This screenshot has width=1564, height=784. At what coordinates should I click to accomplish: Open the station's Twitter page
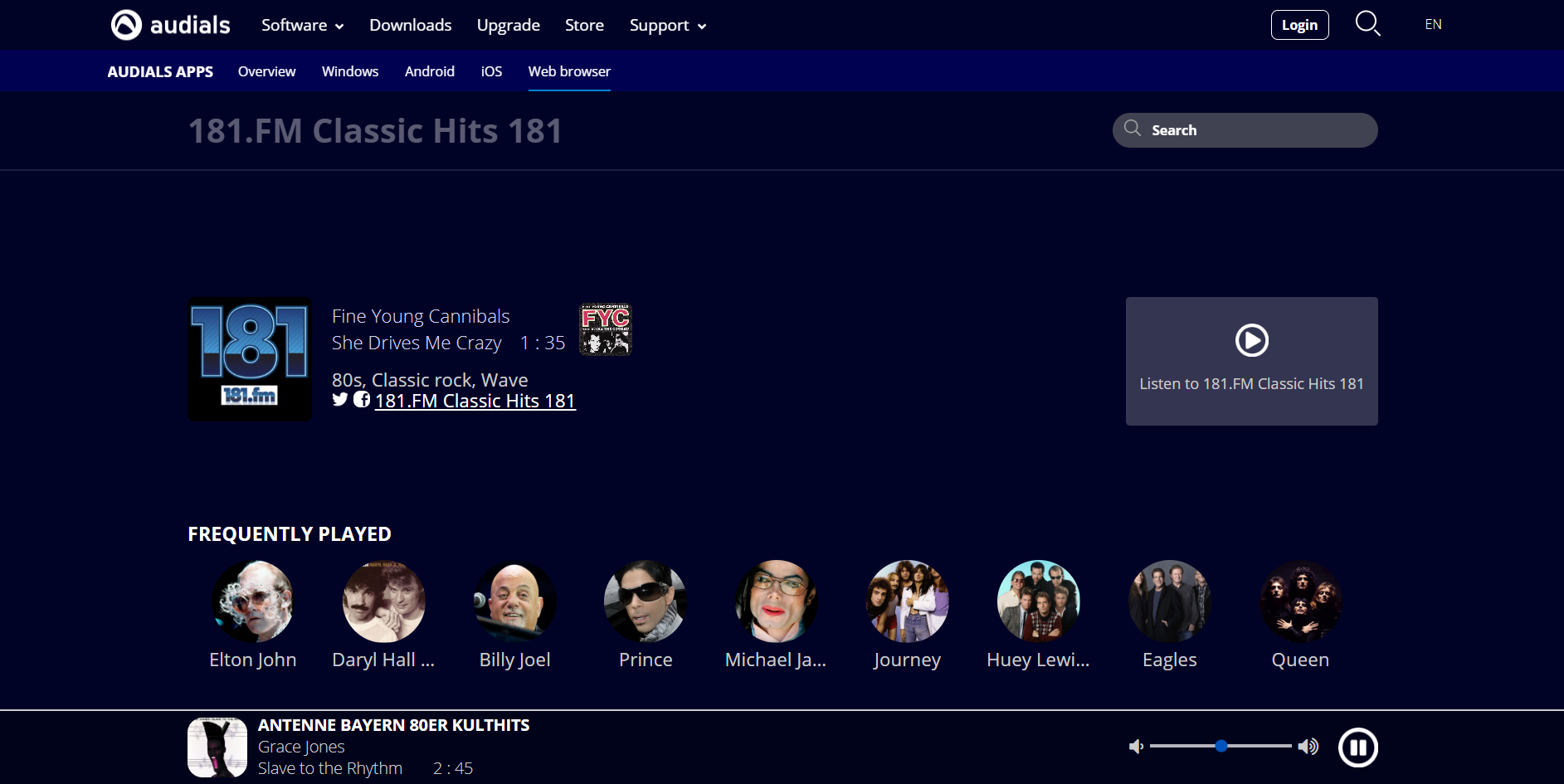pos(340,400)
